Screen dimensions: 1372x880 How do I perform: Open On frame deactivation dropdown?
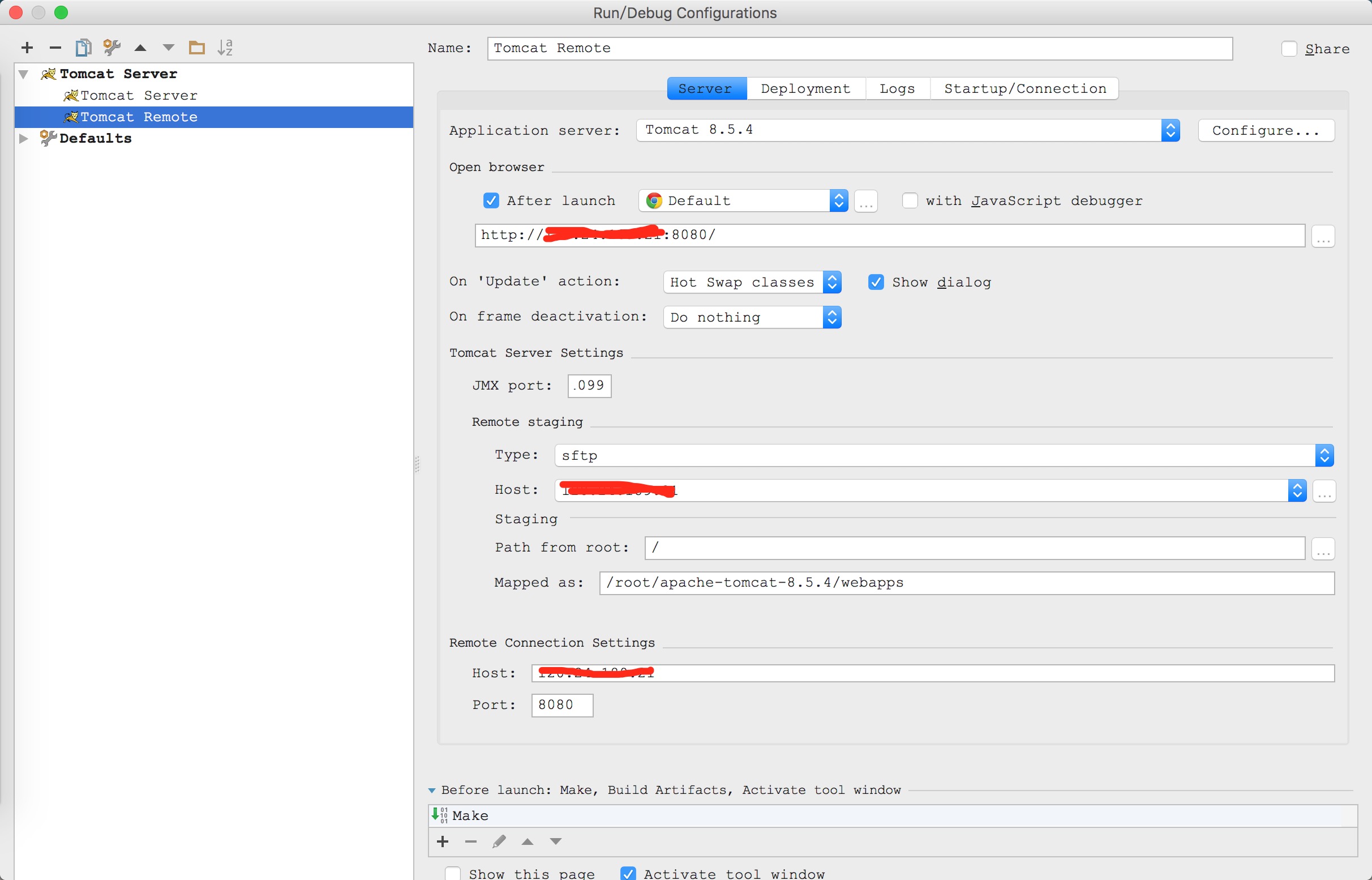(752, 317)
